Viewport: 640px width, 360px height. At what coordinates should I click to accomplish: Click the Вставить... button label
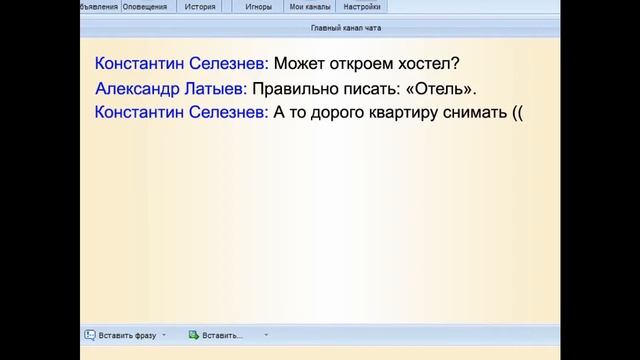click(222, 336)
